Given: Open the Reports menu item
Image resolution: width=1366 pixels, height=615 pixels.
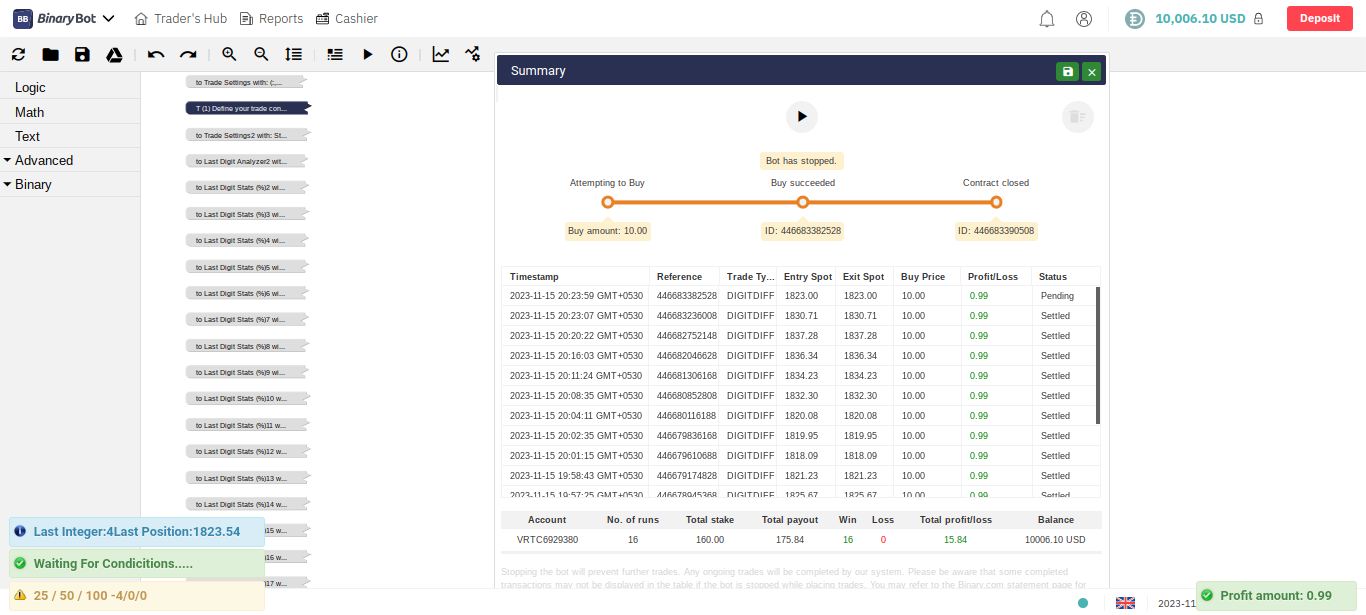Looking at the screenshot, I should click(271, 19).
